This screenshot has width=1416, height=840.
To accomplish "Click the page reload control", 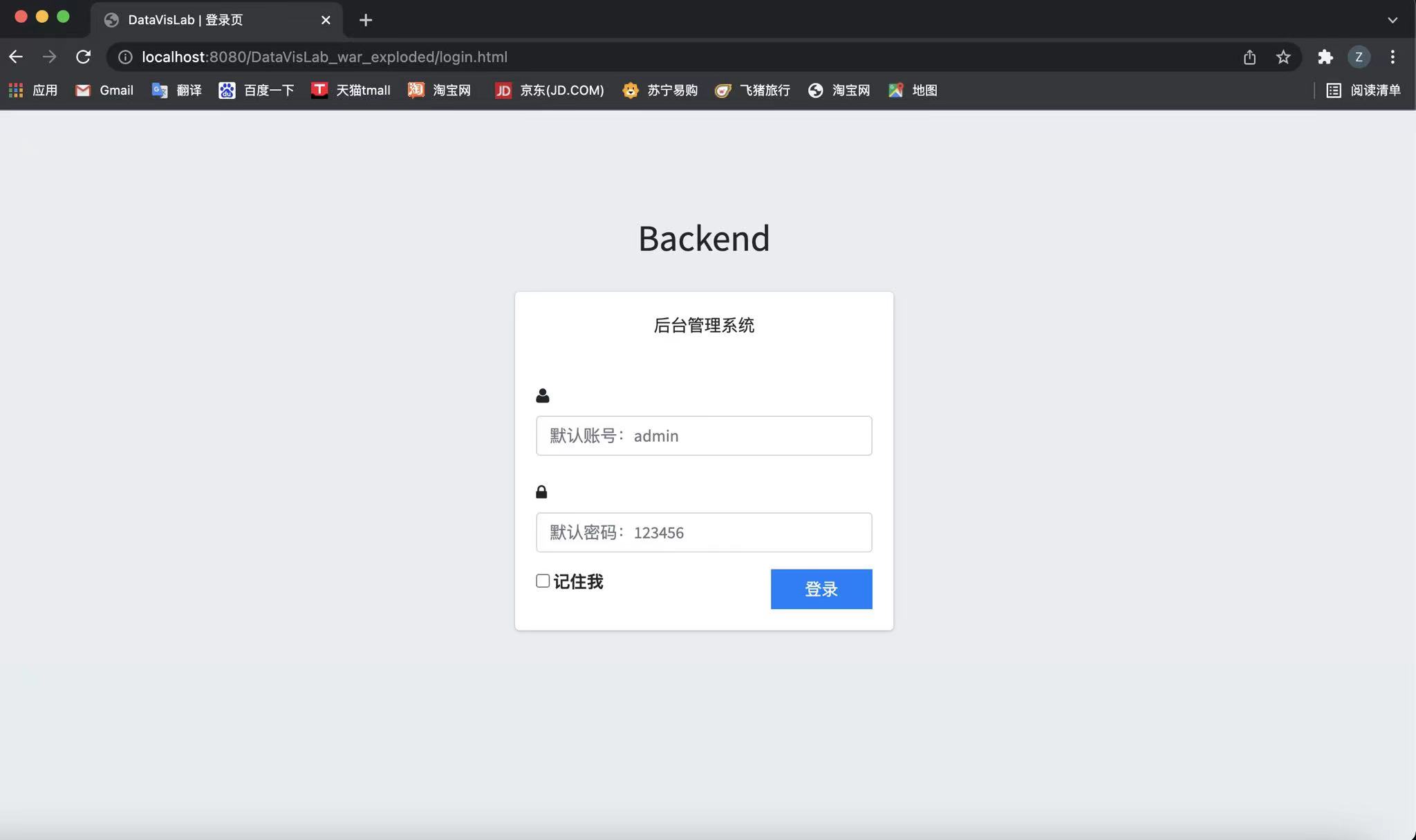I will [x=84, y=57].
